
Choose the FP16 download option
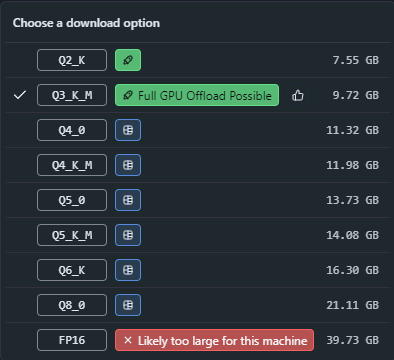[x=72, y=340]
